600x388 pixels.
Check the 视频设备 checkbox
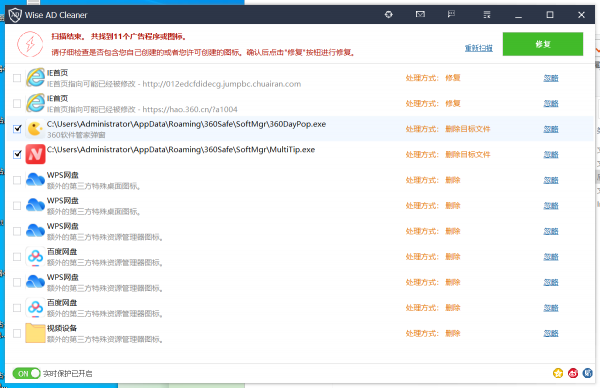17,333
